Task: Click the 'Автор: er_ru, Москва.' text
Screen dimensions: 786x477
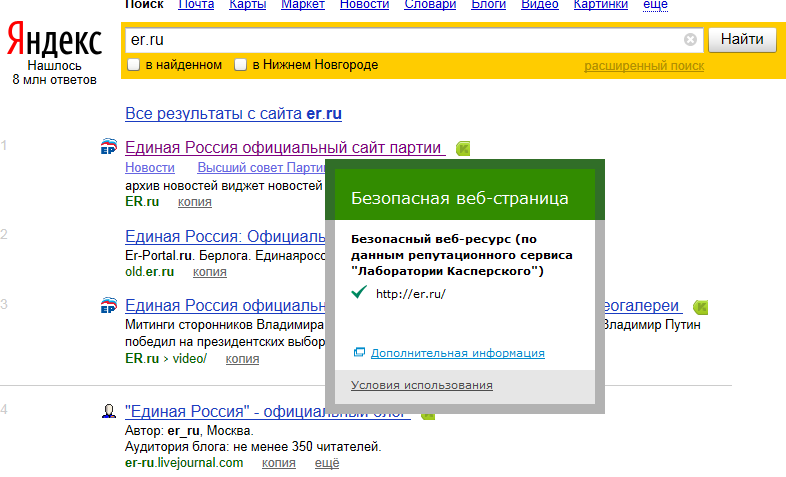Action: [189, 430]
